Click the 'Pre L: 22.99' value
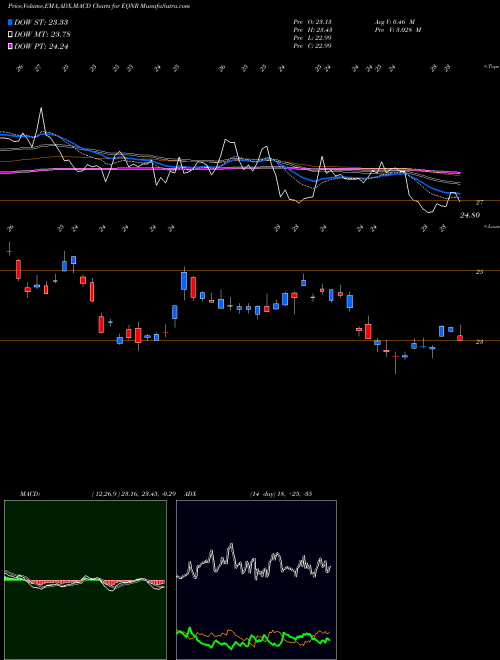The width and height of the screenshot is (500, 660). tap(313, 38)
